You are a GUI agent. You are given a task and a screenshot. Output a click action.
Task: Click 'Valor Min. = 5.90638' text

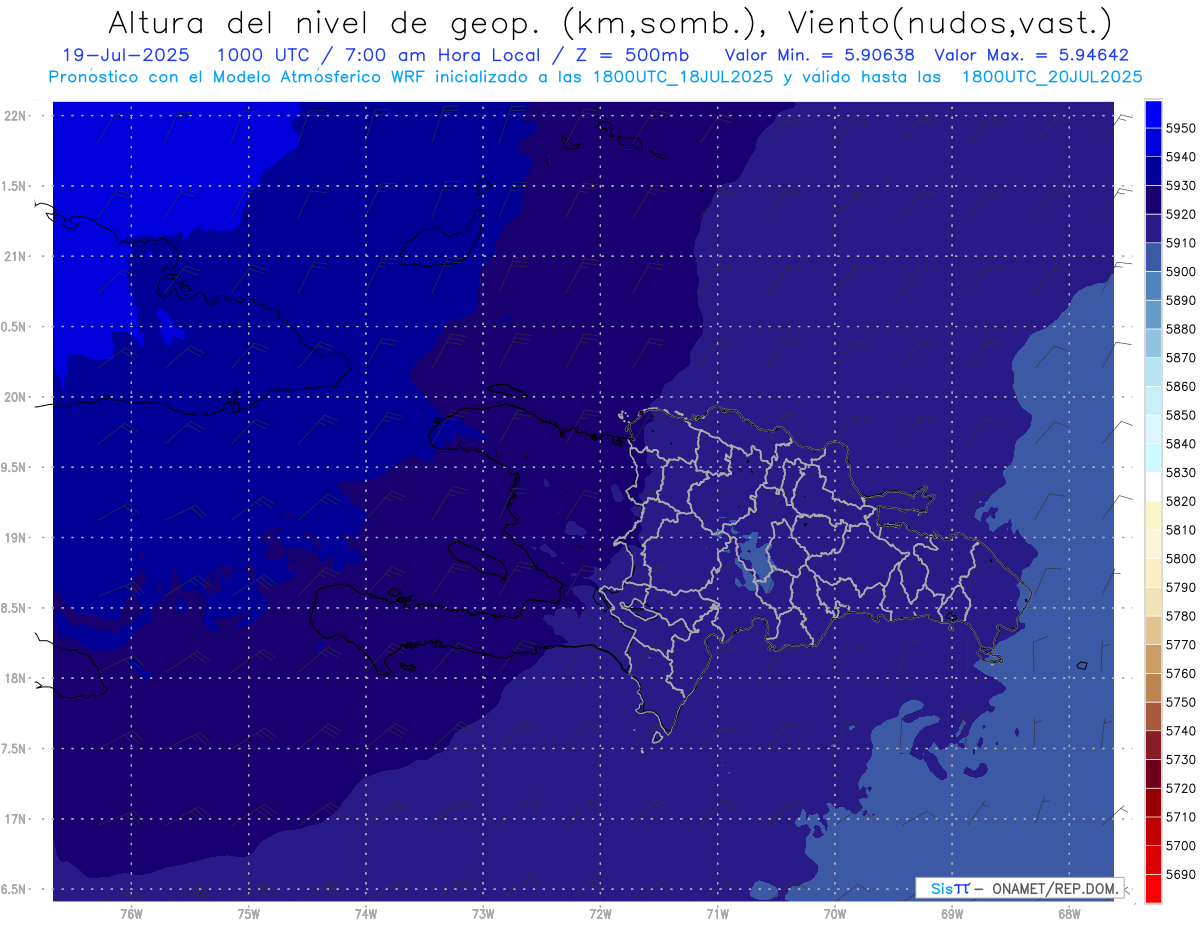820,55
